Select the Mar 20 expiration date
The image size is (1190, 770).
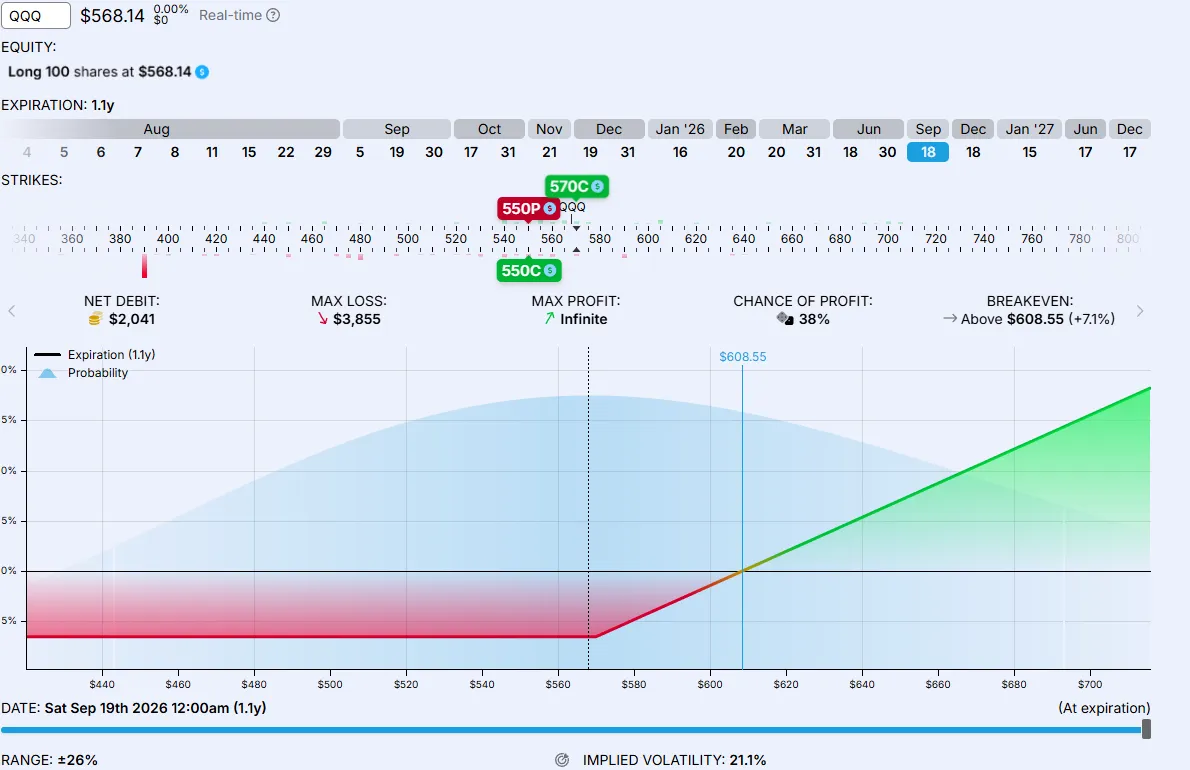pyautogui.click(x=776, y=152)
